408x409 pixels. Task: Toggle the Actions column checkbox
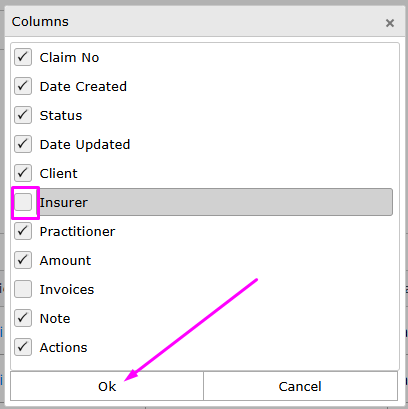coord(23,347)
